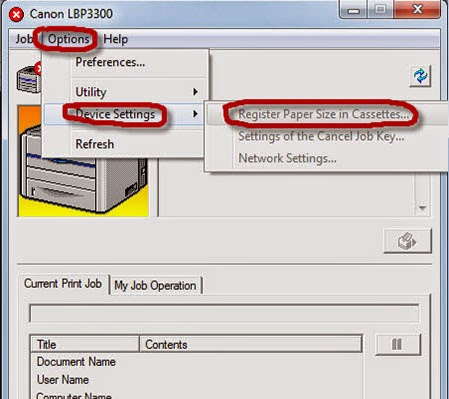The height and width of the screenshot is (399, 449).
Task: Click Register Paper Size in Cassettes...
Action: click(323, 114)
